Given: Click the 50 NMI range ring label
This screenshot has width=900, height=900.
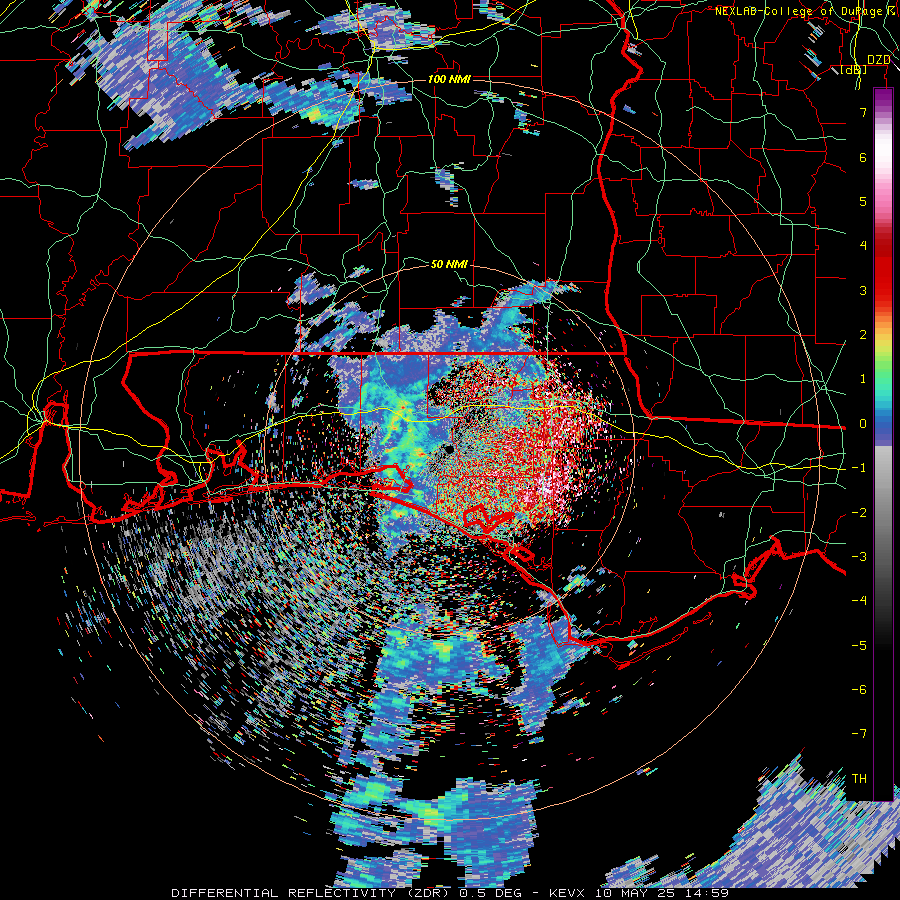Looking at the screenshot, I should [x=449, y=264].
